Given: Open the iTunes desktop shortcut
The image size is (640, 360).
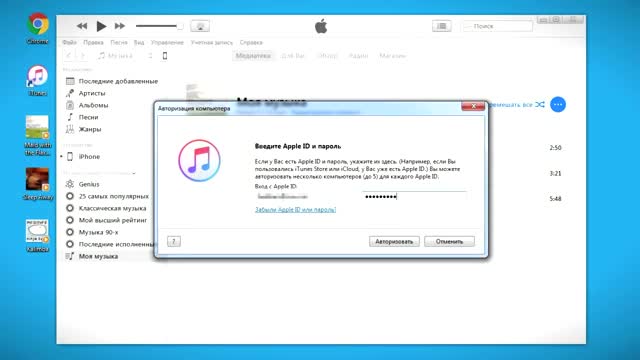Looking at the screenshot, I should pos(38,80).
